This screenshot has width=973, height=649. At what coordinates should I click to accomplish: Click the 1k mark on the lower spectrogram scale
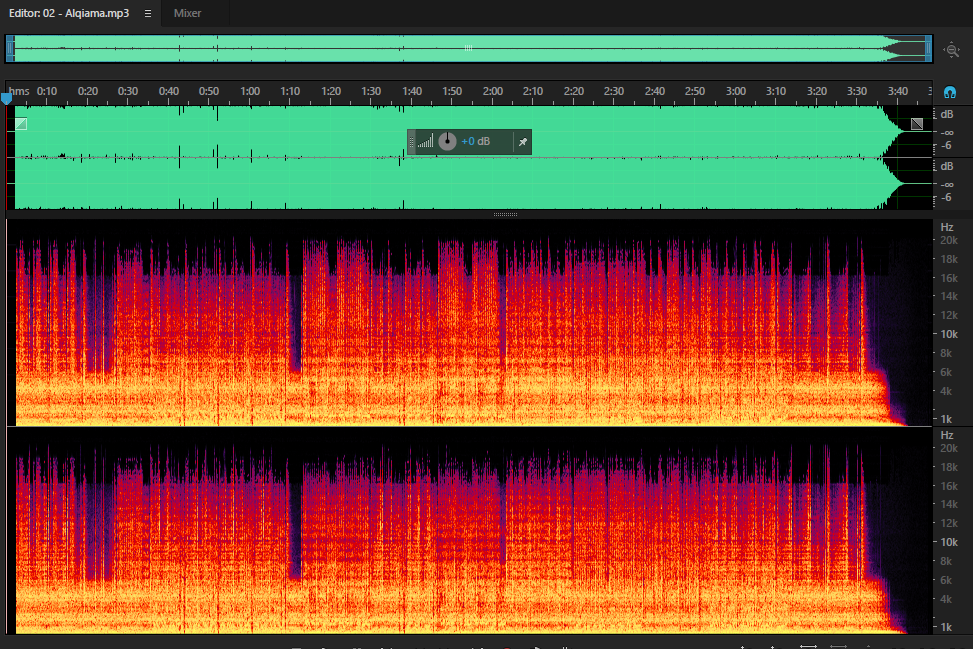(946, 627)
